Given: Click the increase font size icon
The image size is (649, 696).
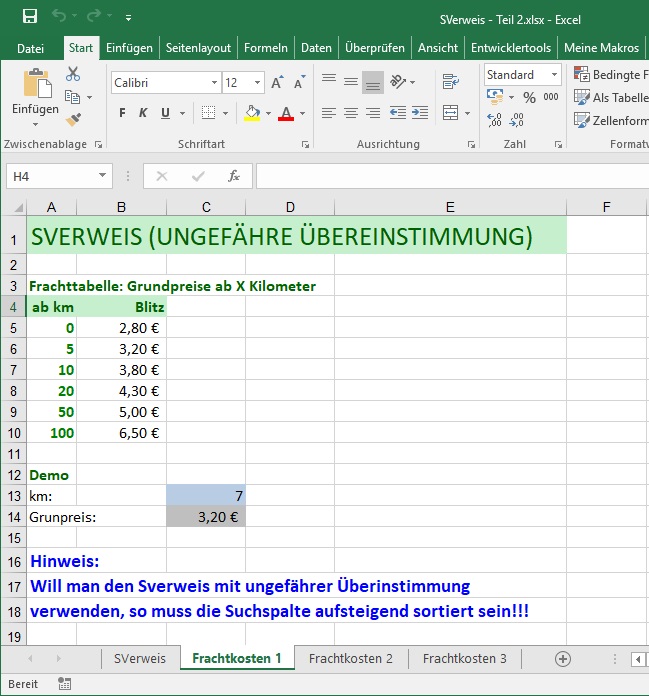Looking at the screenshot, I should coord(279,83).
